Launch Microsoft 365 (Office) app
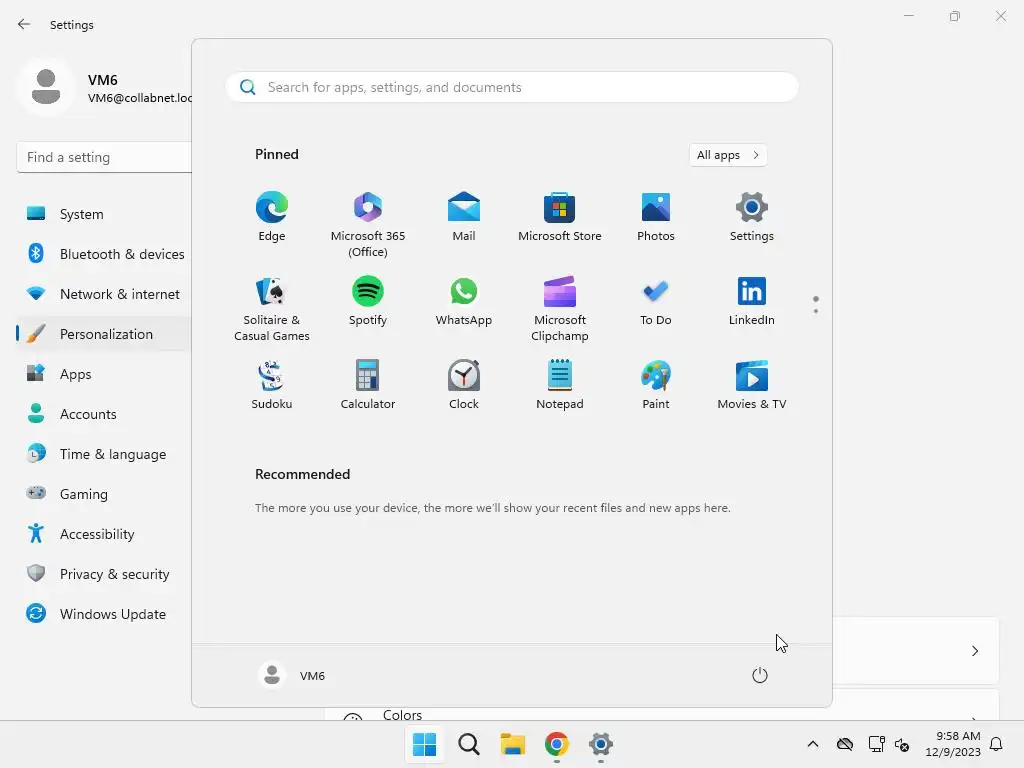This screenshot has height=768, width=1024. 368,224
